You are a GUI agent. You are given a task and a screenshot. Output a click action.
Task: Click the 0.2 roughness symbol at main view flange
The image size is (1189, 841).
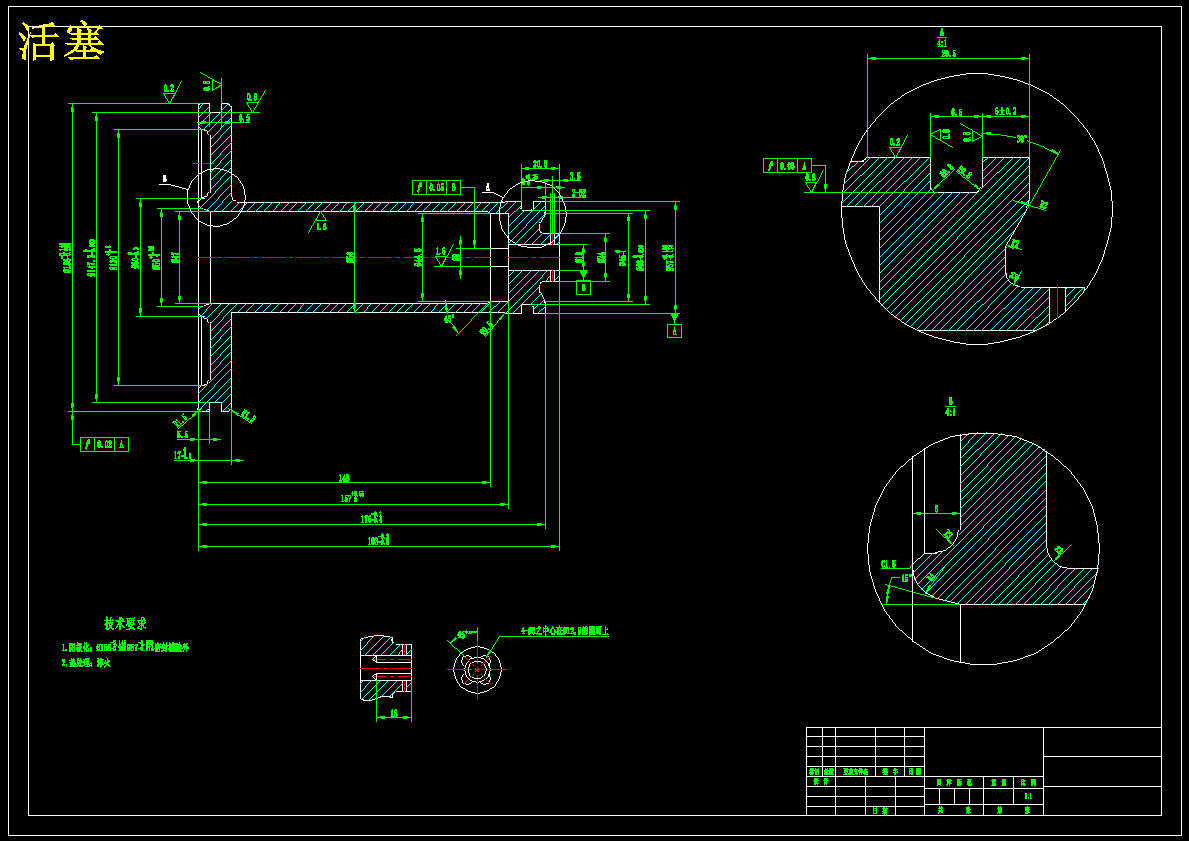coord(170,94)
